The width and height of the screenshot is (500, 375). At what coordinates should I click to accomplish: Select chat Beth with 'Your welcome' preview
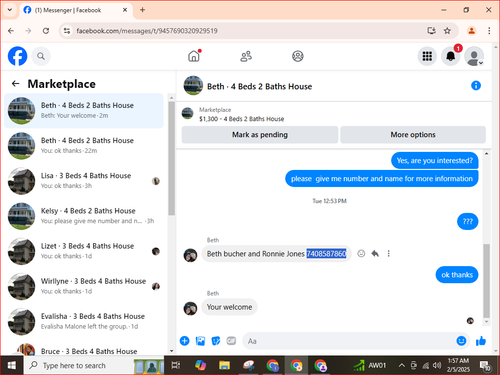click(x=84, y=111)
